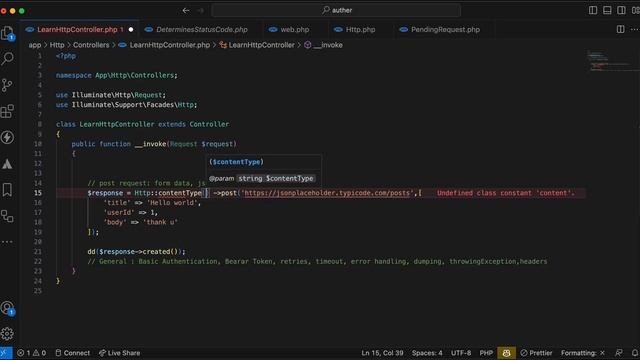Click the remote window indicator in status bar
Image resolution: width=640 pixels, height=360 pixels.
coord(6,353)
